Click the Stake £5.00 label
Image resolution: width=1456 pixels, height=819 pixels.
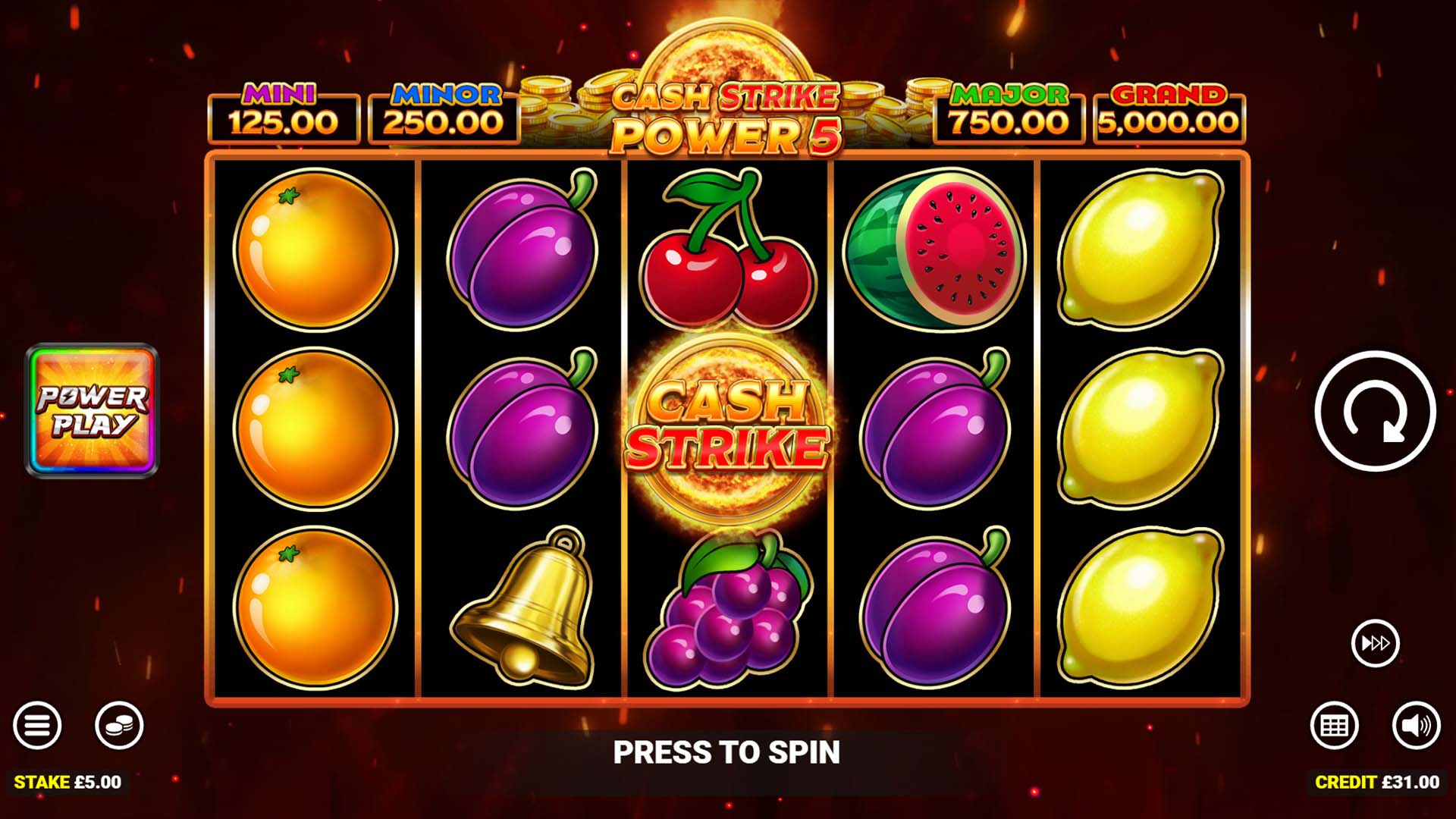(67, 782)
